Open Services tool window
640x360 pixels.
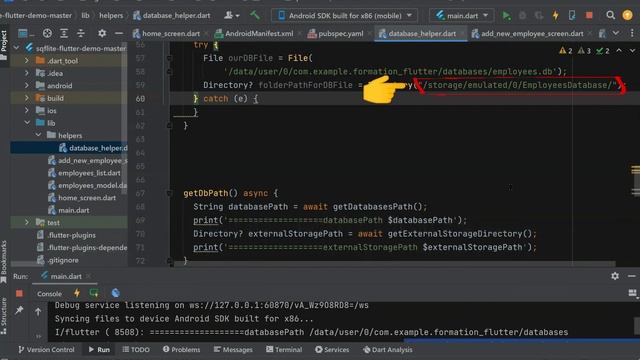[x=332, y=349]
